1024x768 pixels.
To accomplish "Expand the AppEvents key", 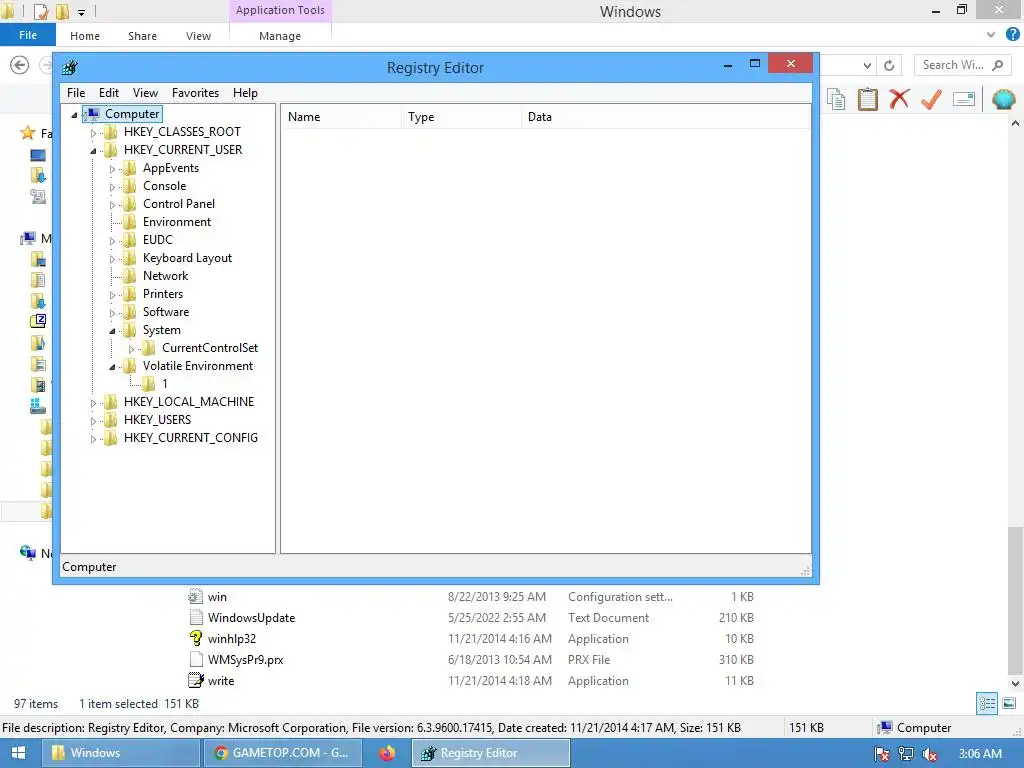I will pyautogui.click(x=112, y=169).
